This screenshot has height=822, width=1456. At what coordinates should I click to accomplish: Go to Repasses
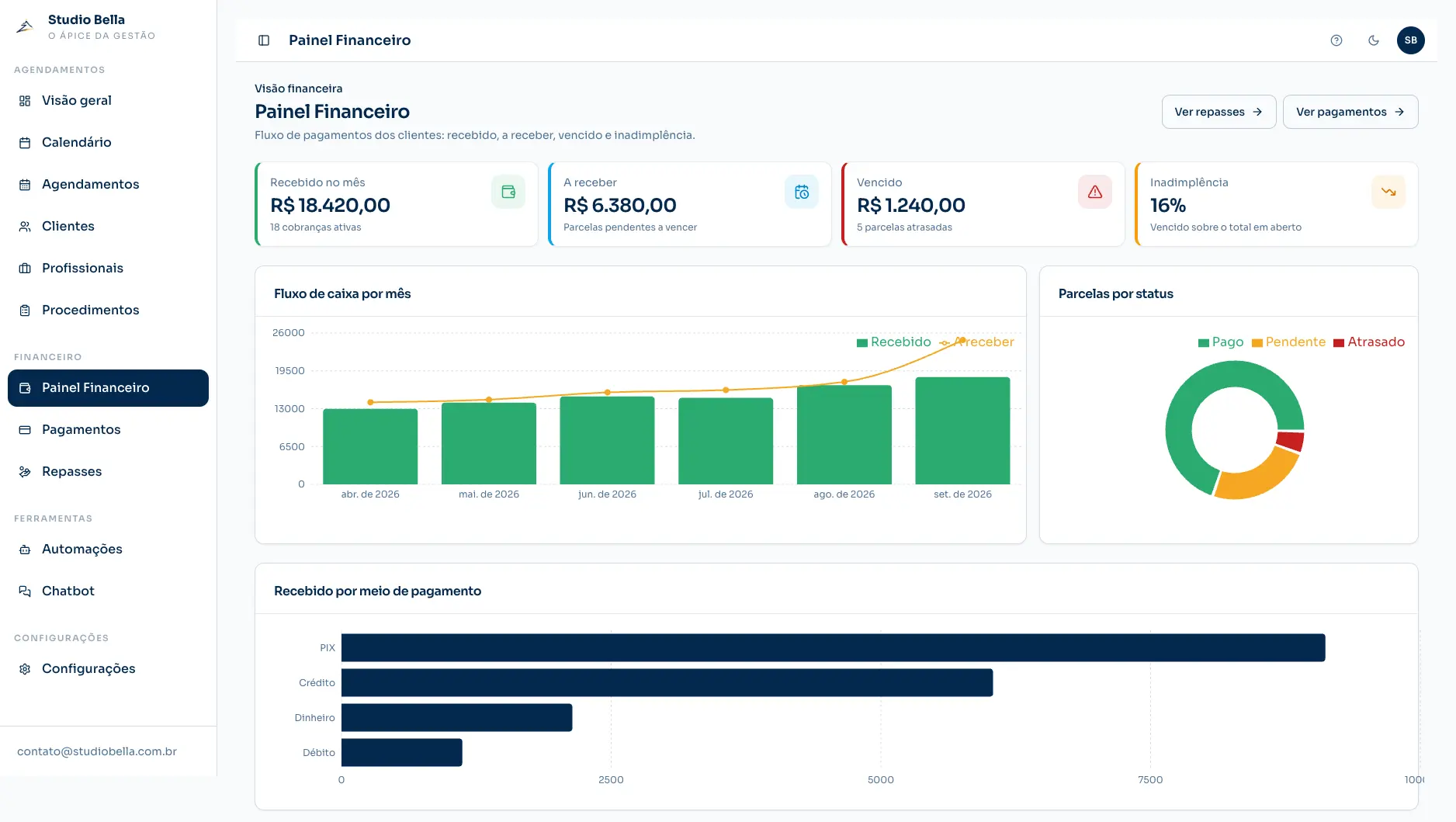tap(108, 472)
